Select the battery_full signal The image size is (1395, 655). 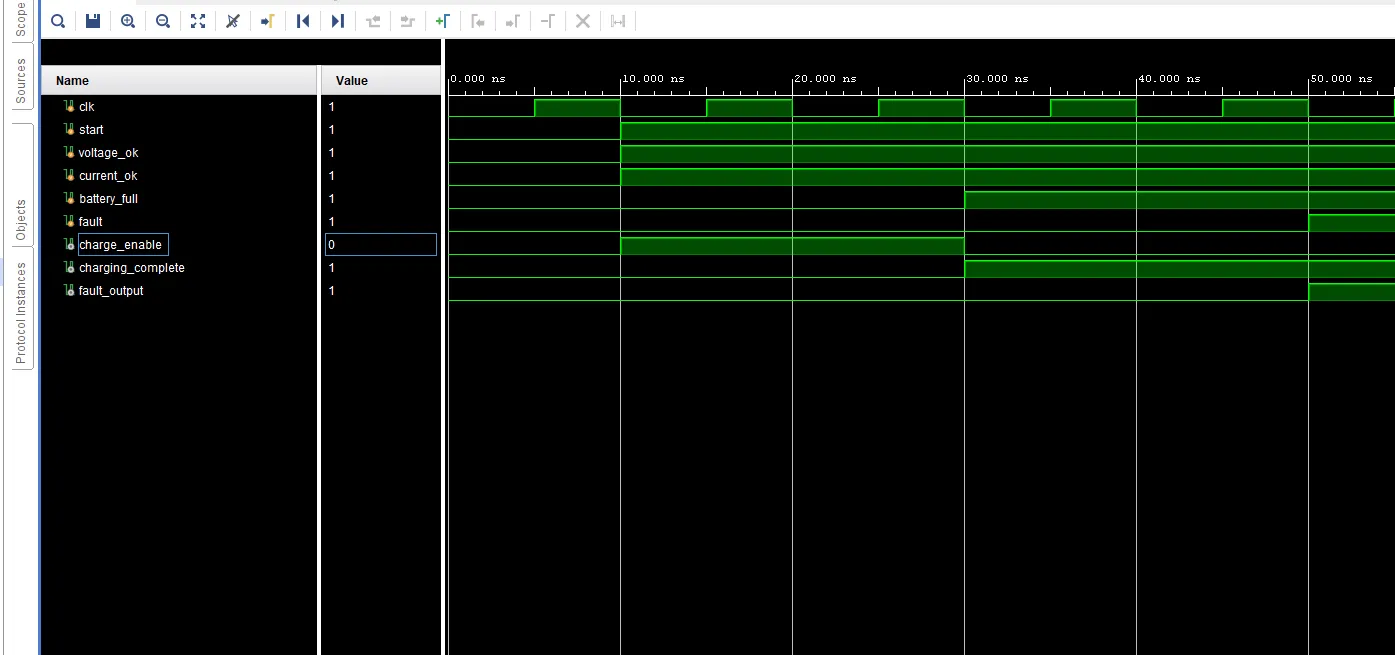[108, 199]
